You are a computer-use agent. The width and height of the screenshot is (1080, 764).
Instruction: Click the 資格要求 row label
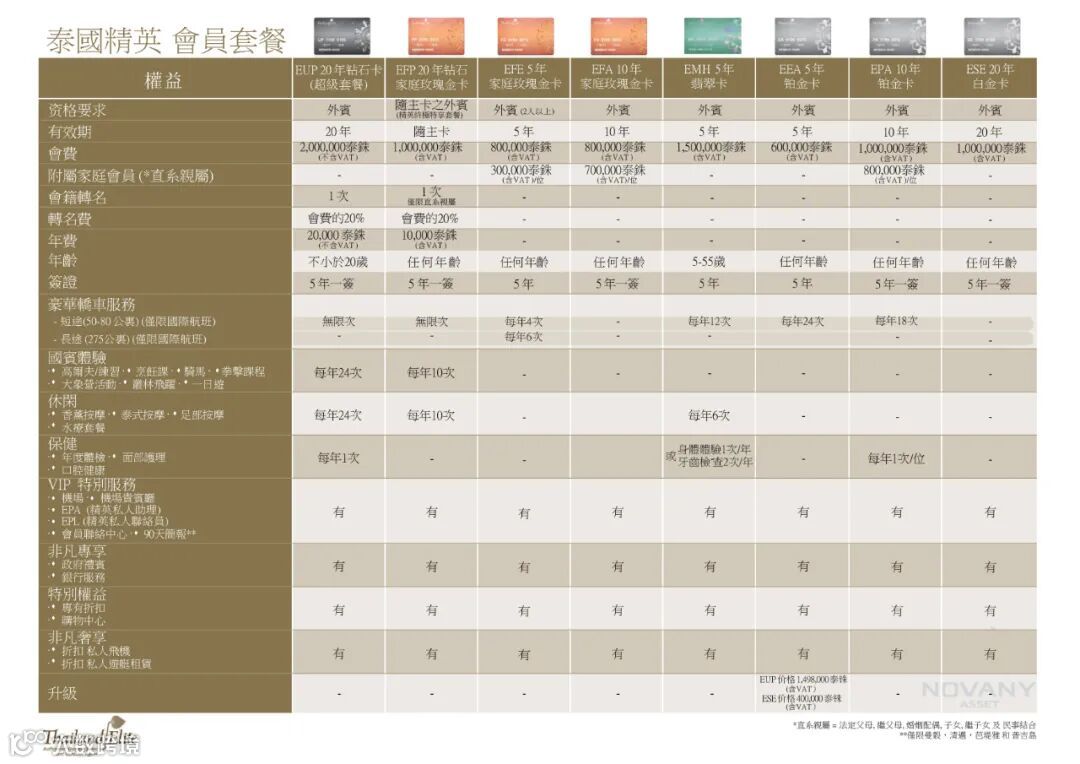coord(77,110)
